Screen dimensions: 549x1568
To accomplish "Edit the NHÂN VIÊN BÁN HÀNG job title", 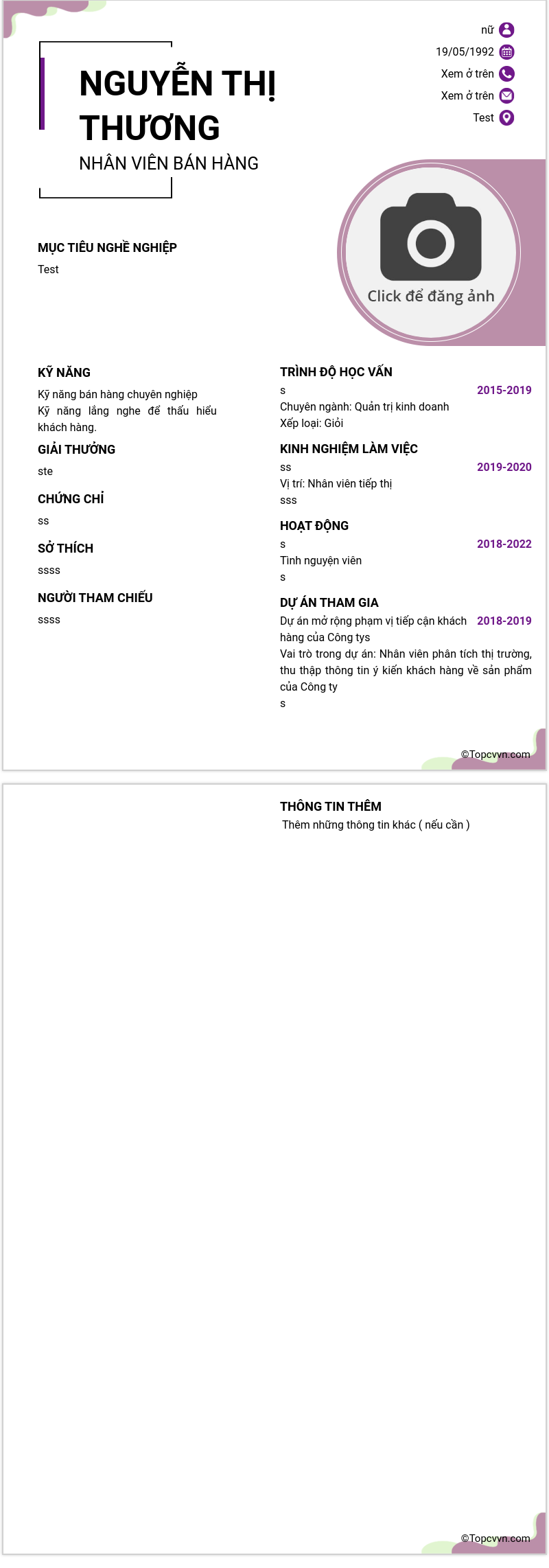I will (x=169, y=163).
